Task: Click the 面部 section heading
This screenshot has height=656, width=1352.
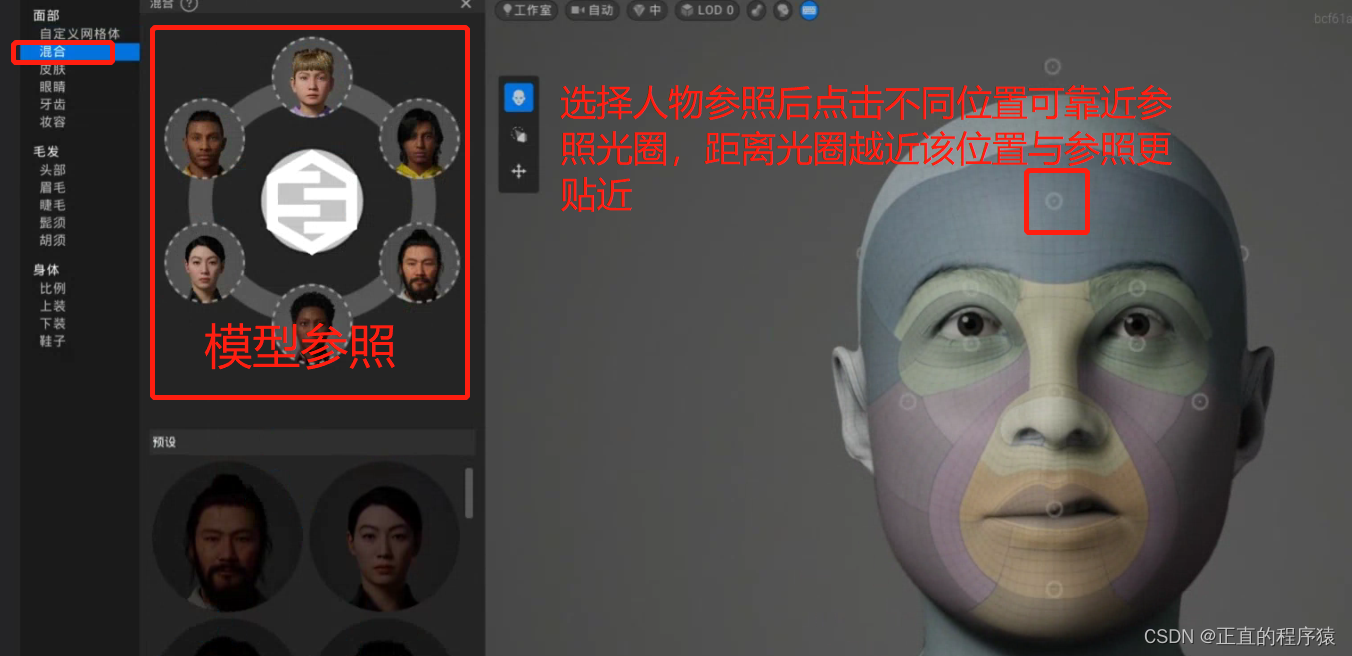Action: (x=46, y=16)
